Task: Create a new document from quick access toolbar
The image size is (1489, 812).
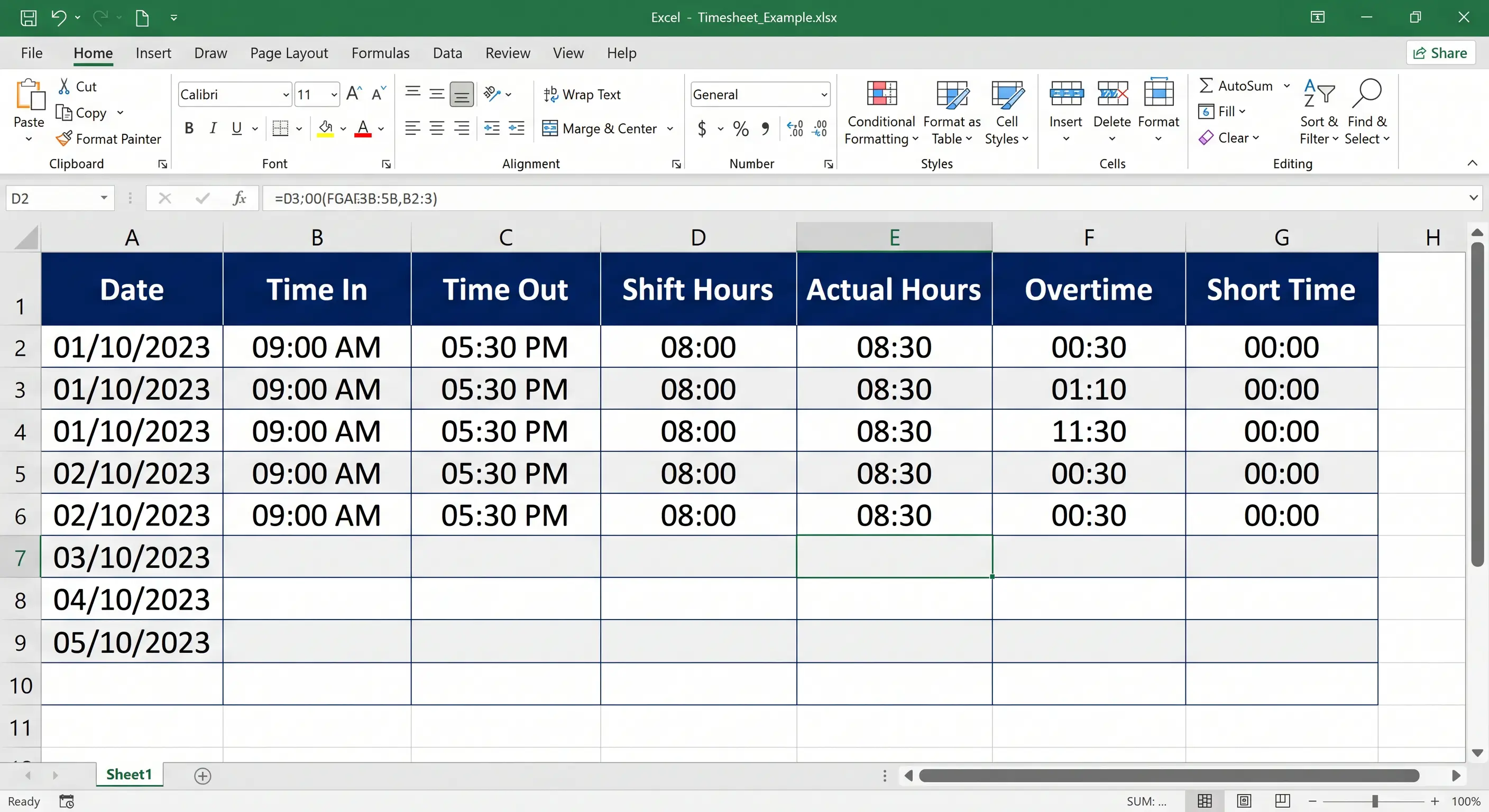Action: 142,17
